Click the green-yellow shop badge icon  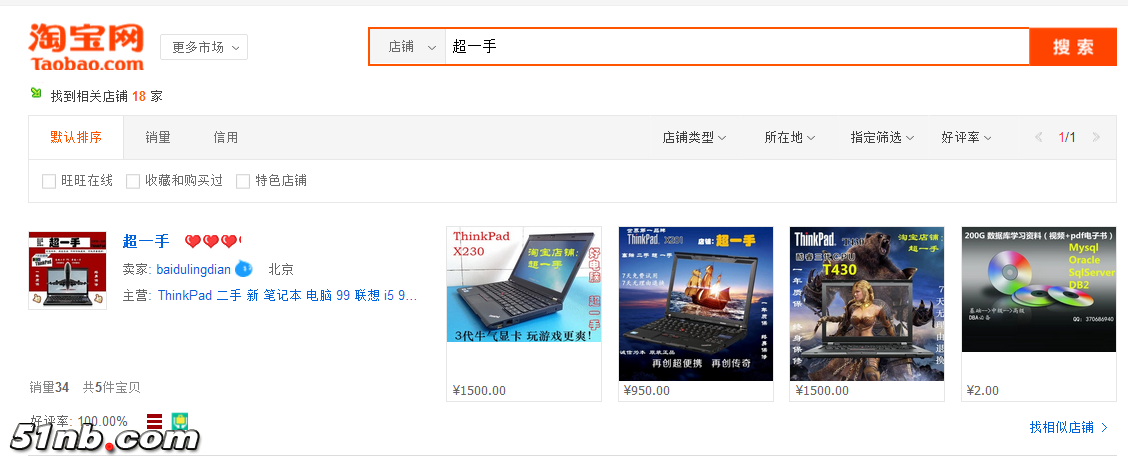(179, 421)
